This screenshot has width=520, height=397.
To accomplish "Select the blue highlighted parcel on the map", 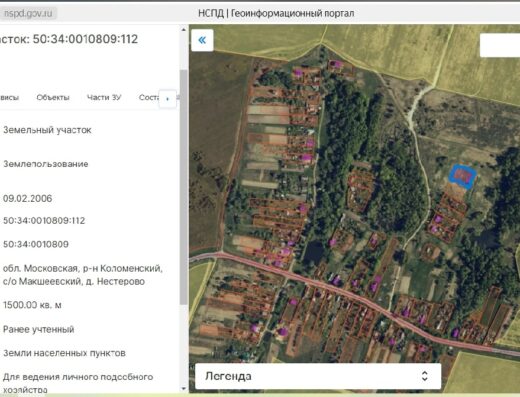I will 462,176.
